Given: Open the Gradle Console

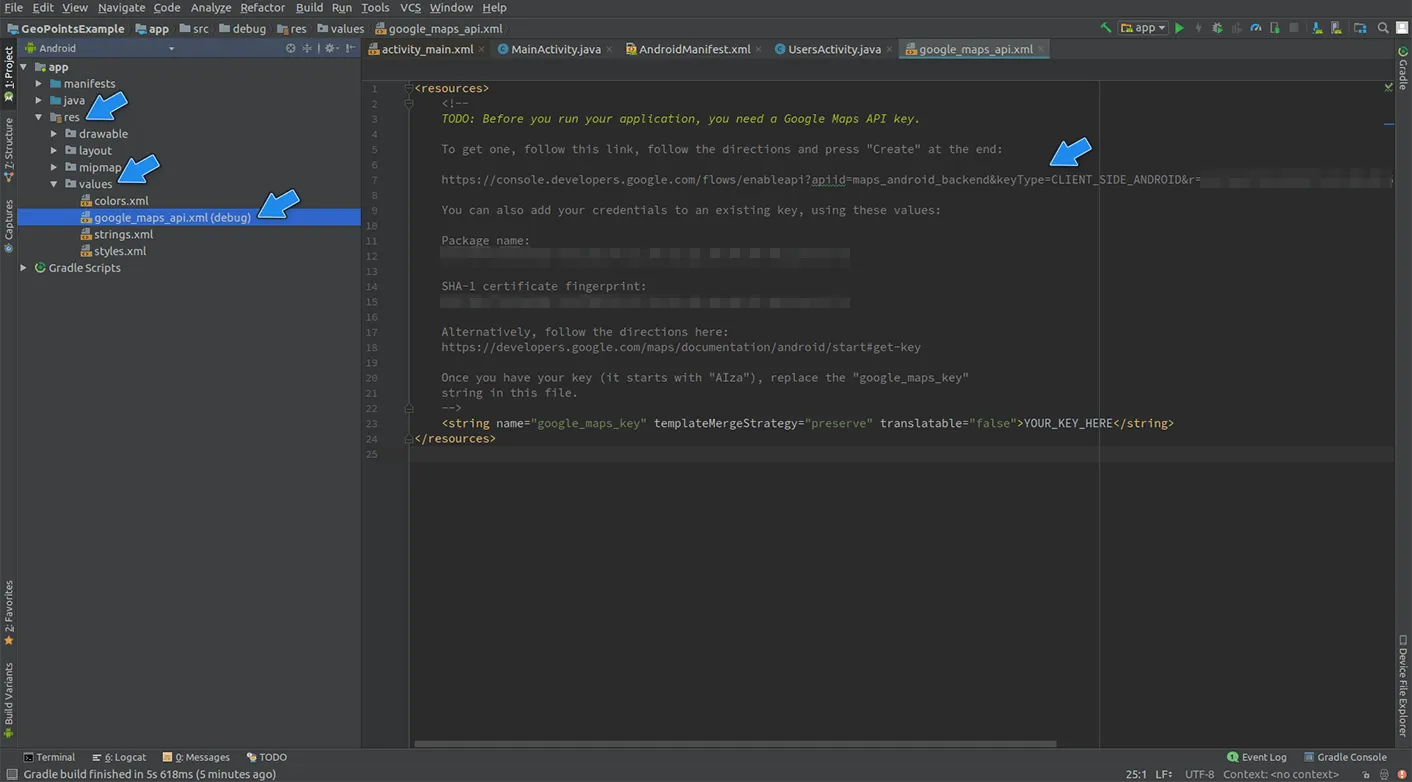Looking at the screenshot, I should 1345,757.
